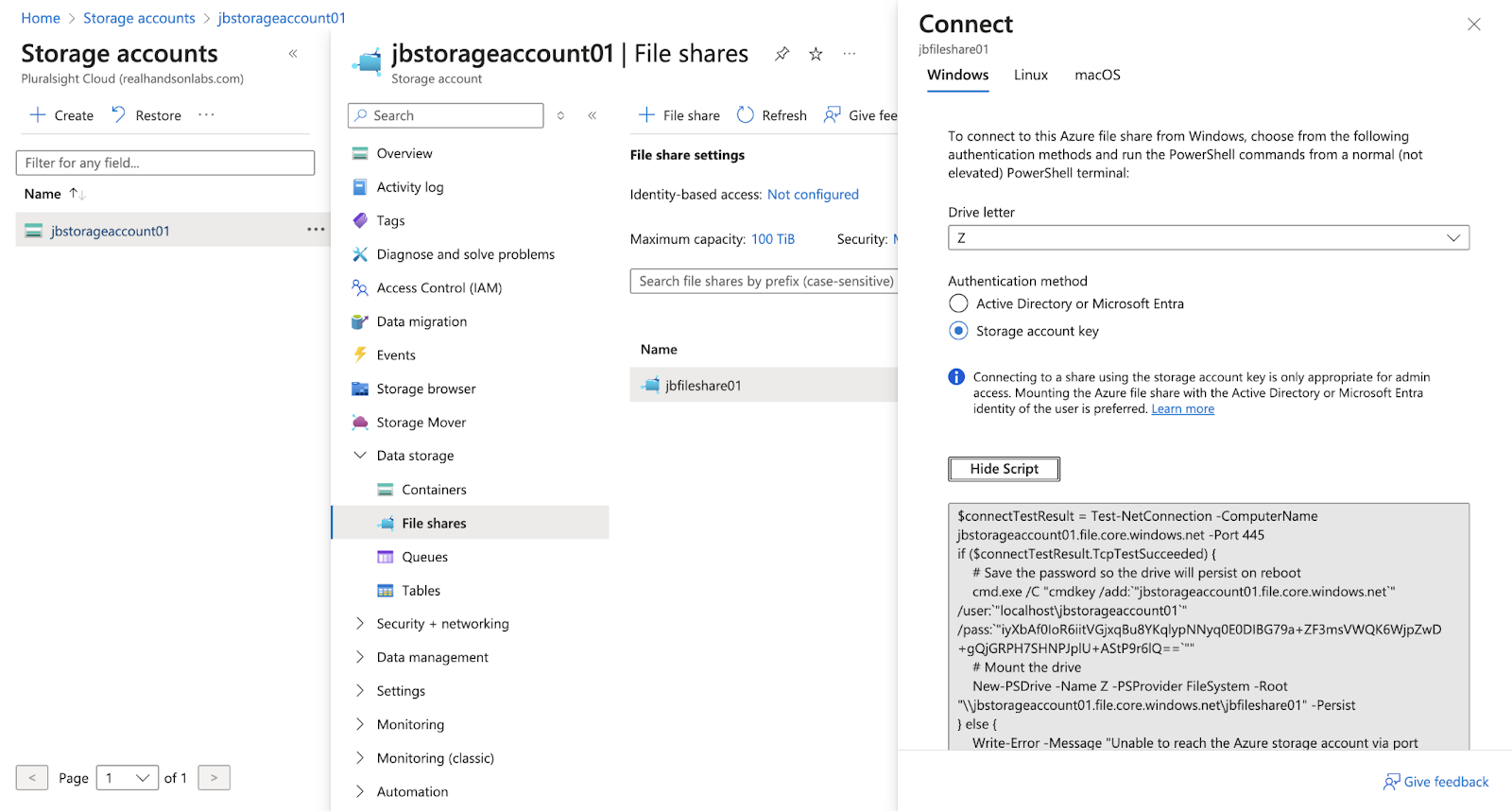Expand Data management section
The image size is (1512, 812).
click(359, 657)
